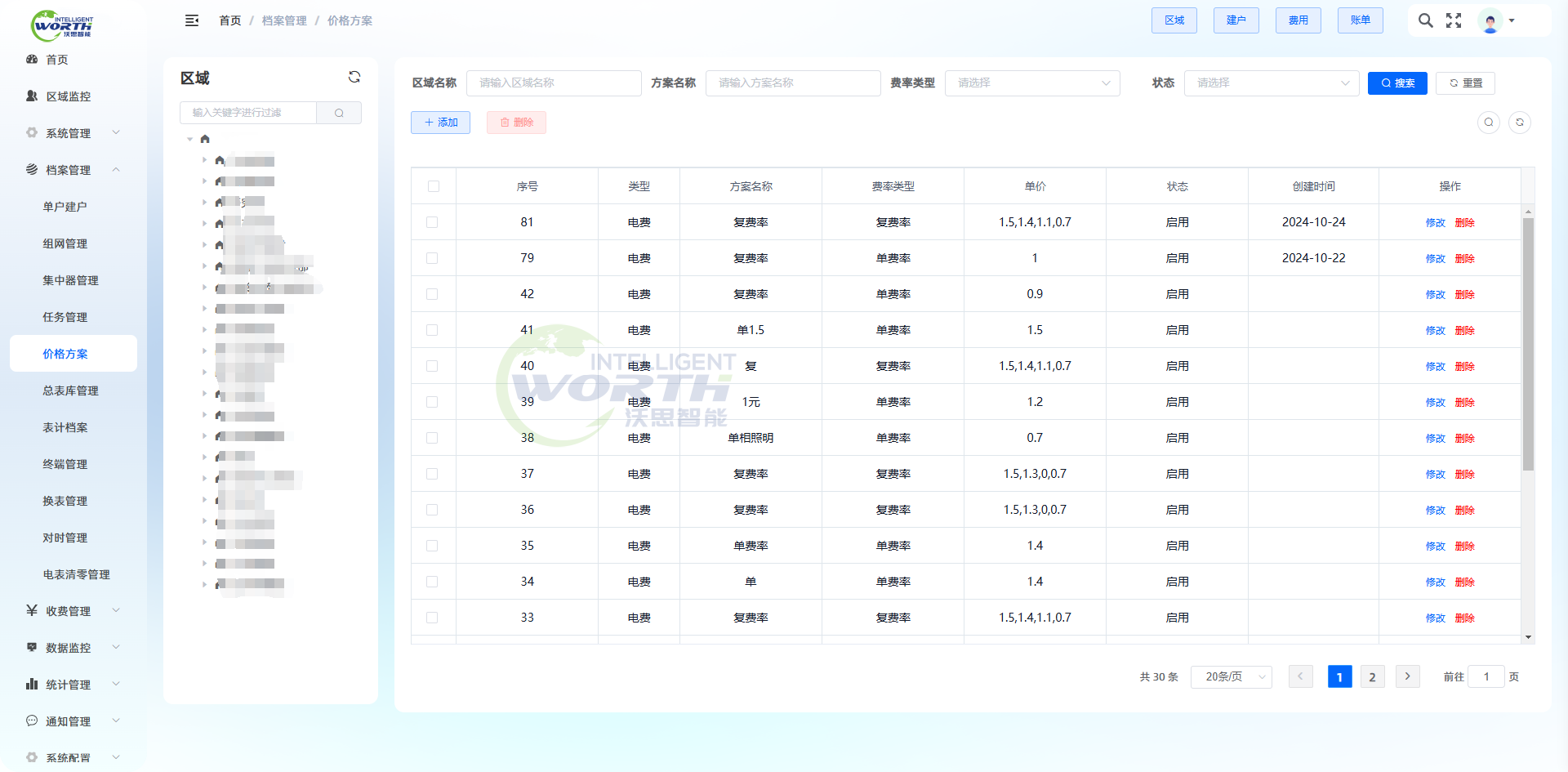Viewport: 1568px width, 772px height.
Task: Expand the 统计管理 menu
Action: 116,685
